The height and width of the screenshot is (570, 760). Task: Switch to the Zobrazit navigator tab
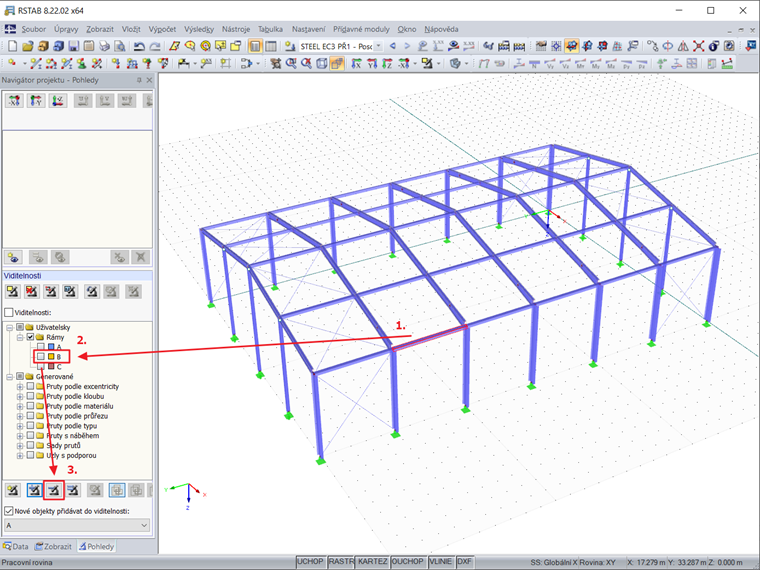(x=53, y=546)
